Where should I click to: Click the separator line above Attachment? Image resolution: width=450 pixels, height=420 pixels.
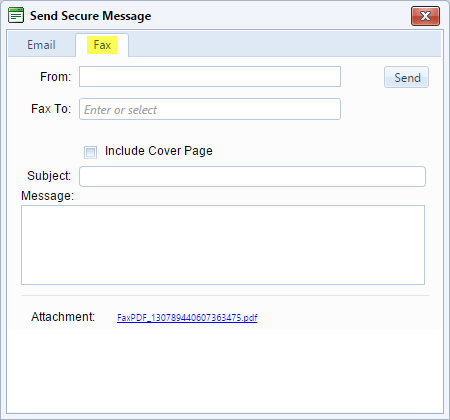(x=225, y=295)
